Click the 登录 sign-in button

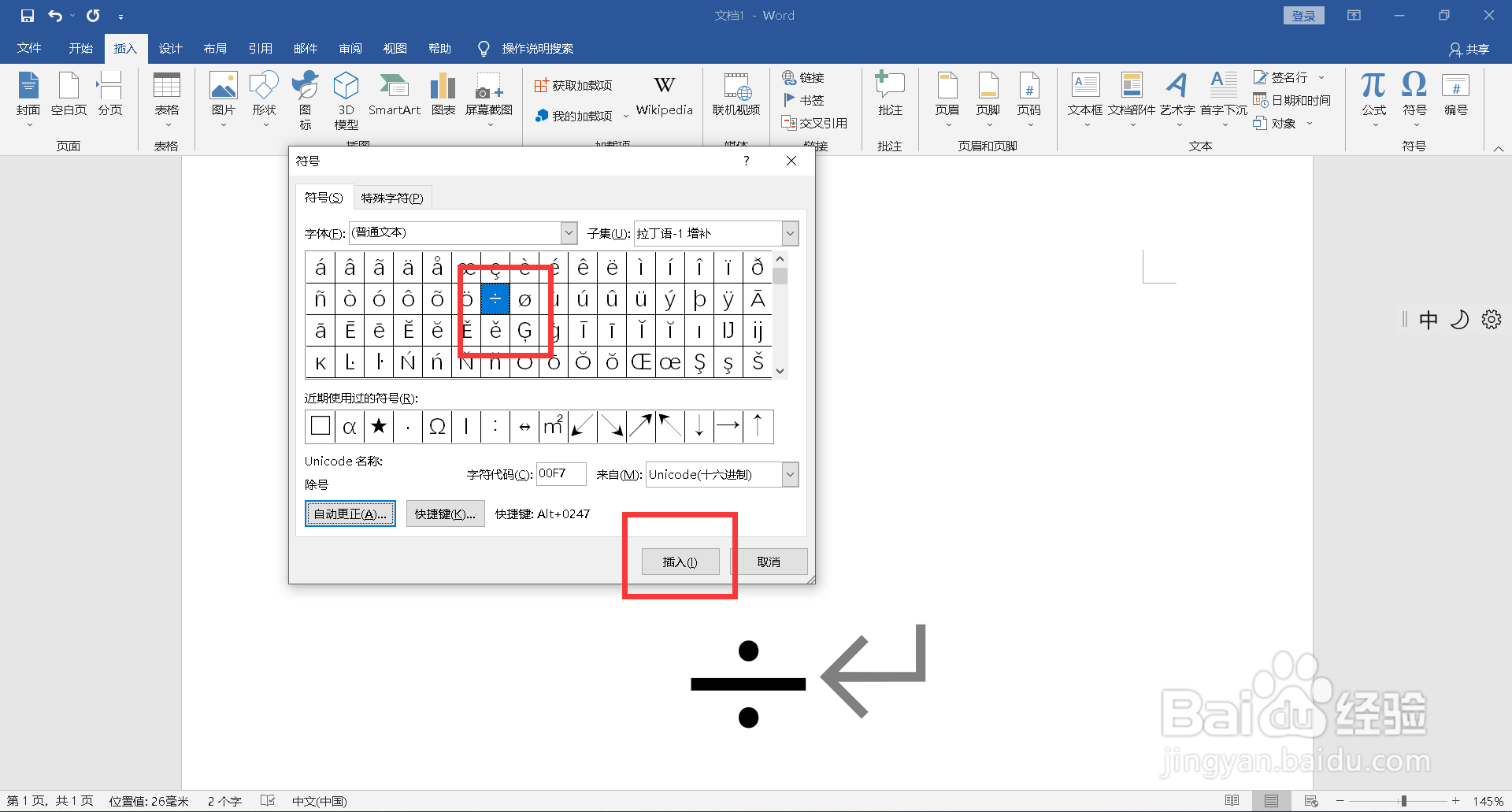(x=1304, y=16)
